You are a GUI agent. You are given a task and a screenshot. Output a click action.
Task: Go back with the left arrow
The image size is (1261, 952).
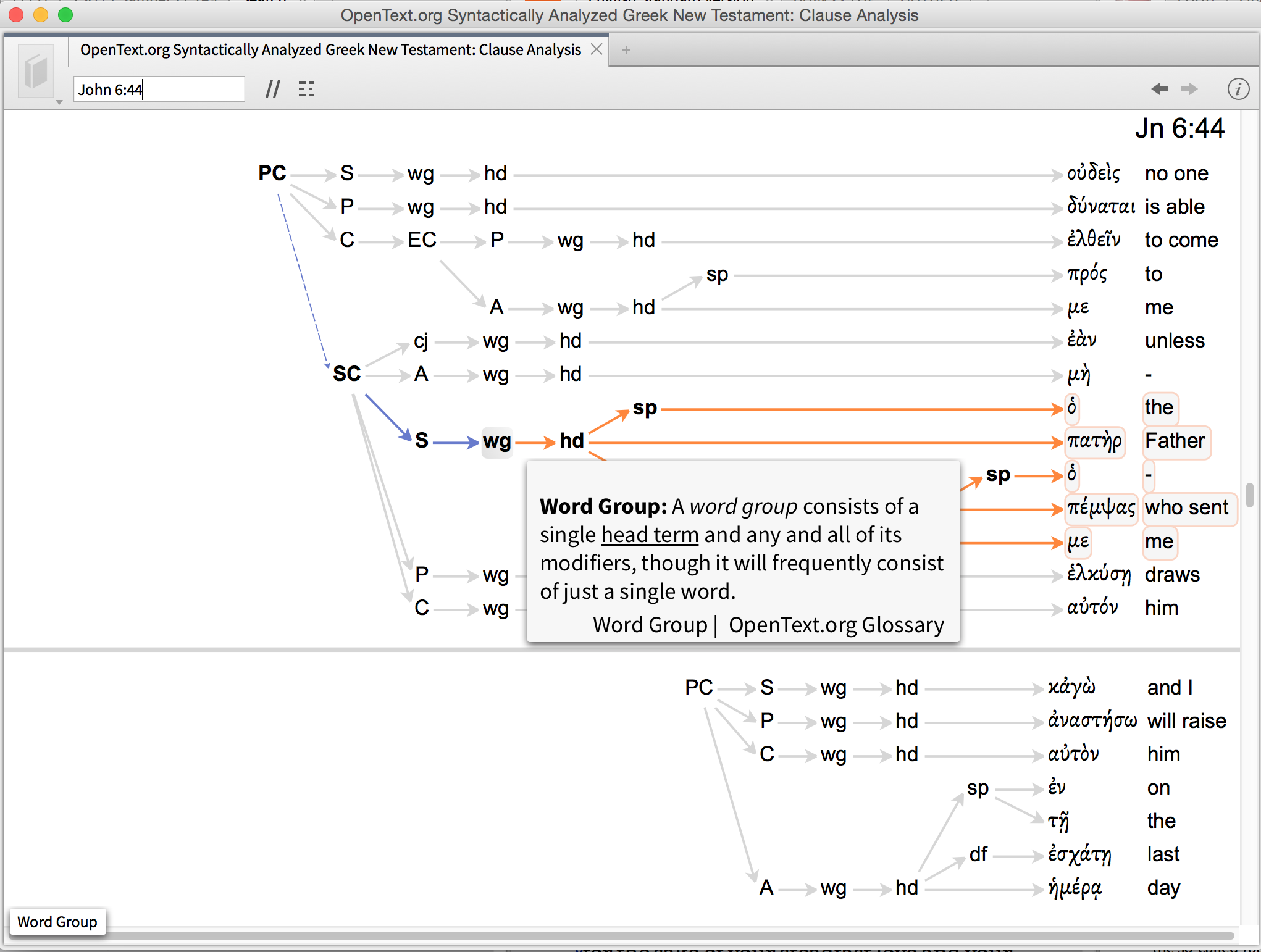coord(1160,90)
